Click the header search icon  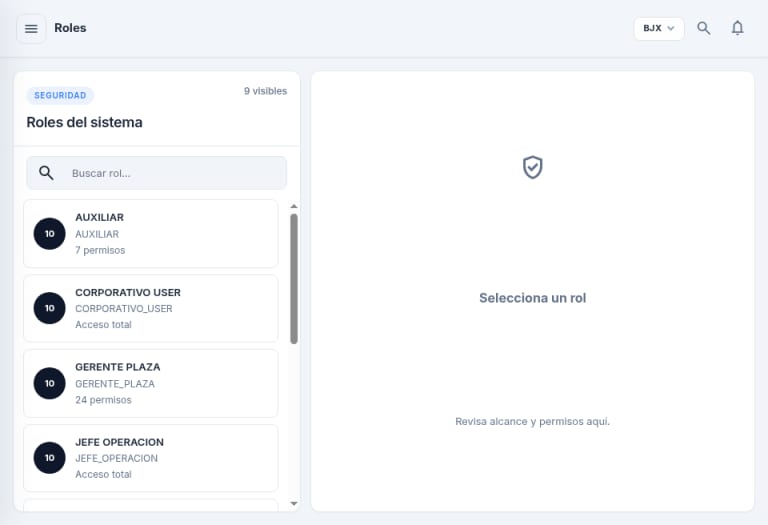704,28
